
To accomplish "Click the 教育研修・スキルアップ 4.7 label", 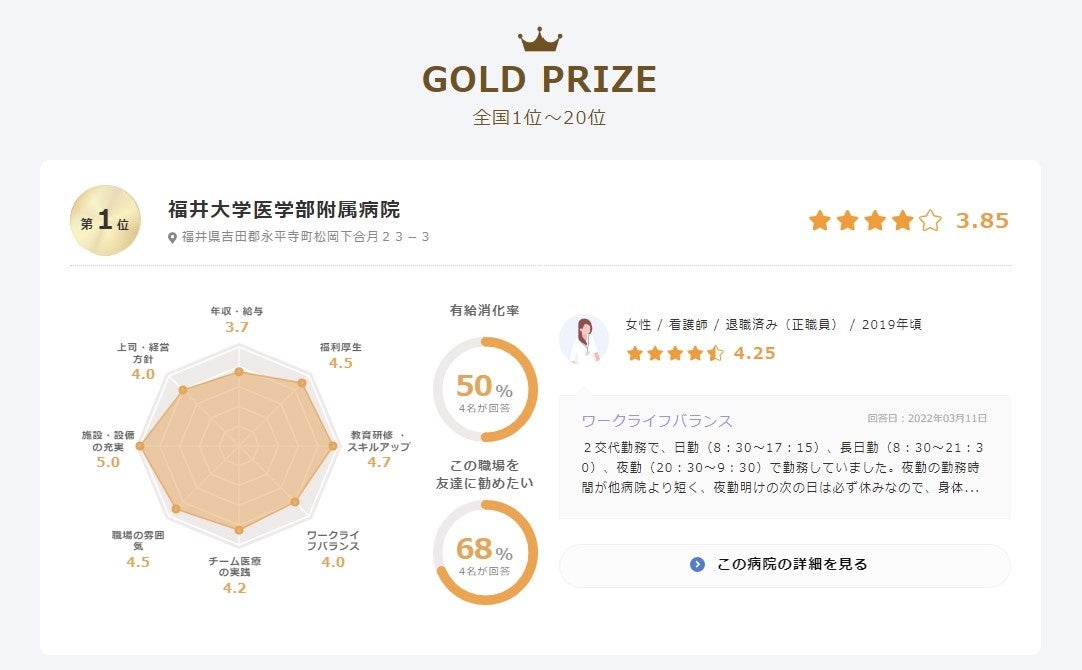I will tap(378, 448).
